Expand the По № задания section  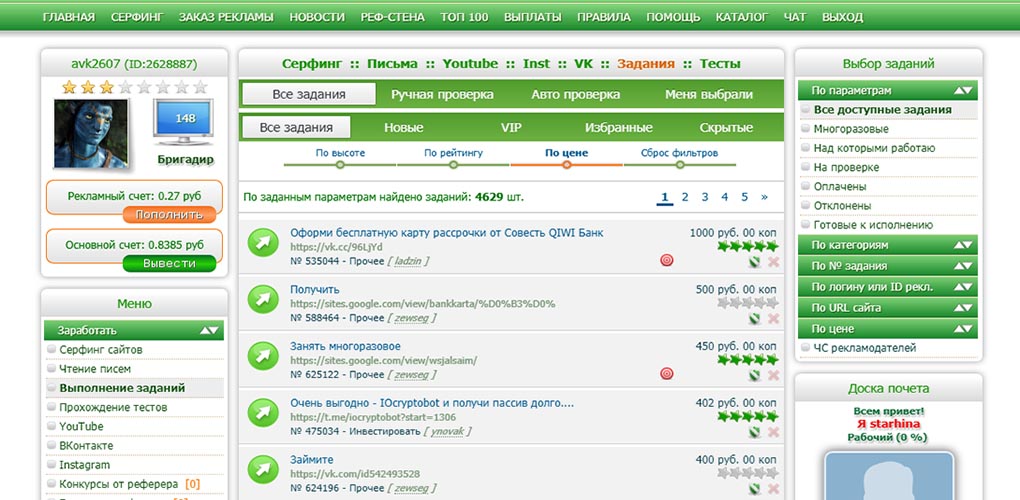pyautogui.click(x=888, y=266)
